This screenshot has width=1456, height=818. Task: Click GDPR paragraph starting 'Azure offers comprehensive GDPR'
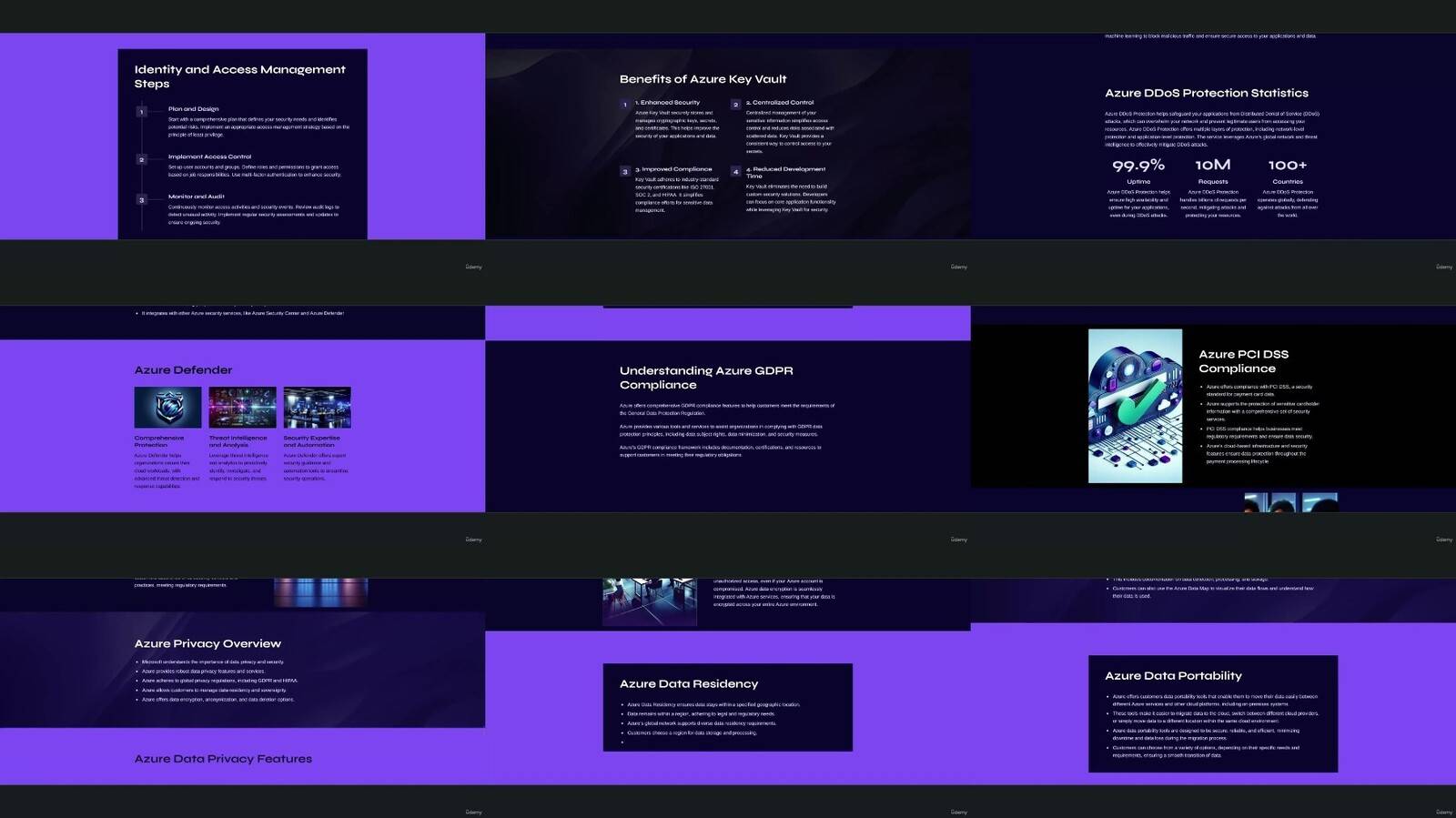(727, 409)
